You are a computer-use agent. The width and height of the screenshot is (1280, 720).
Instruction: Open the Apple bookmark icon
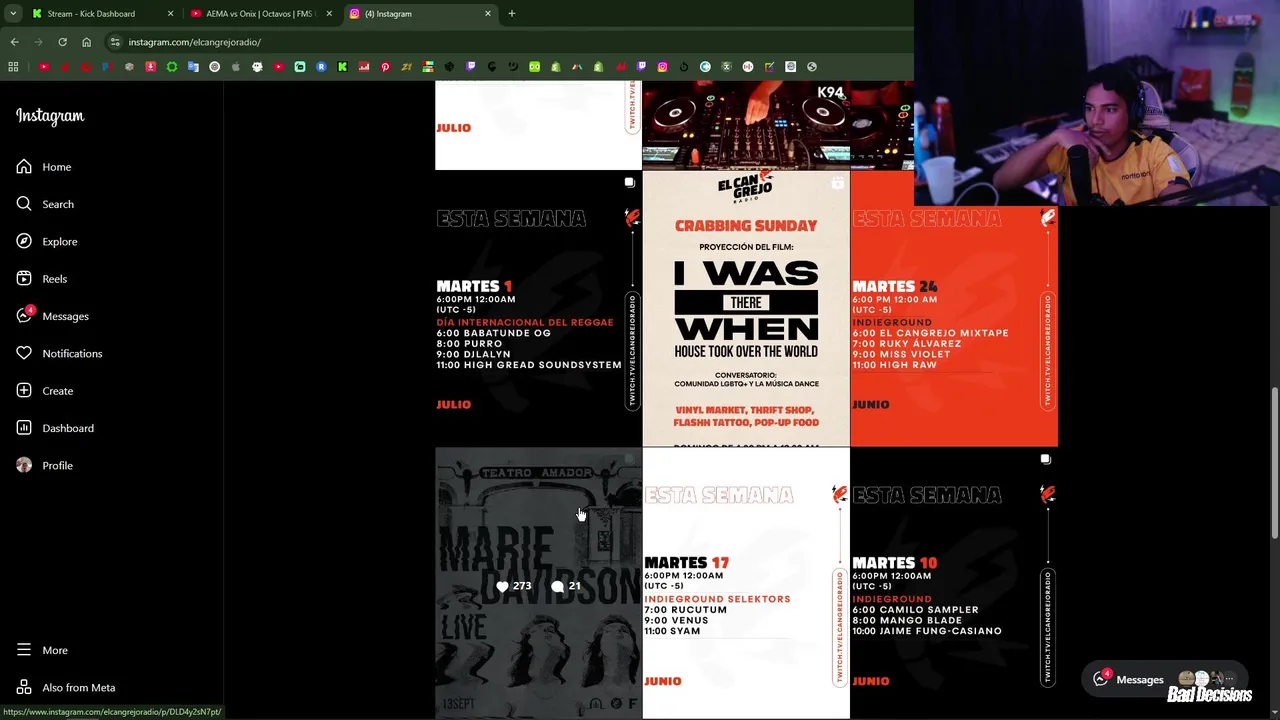click(x=236, y=67)
